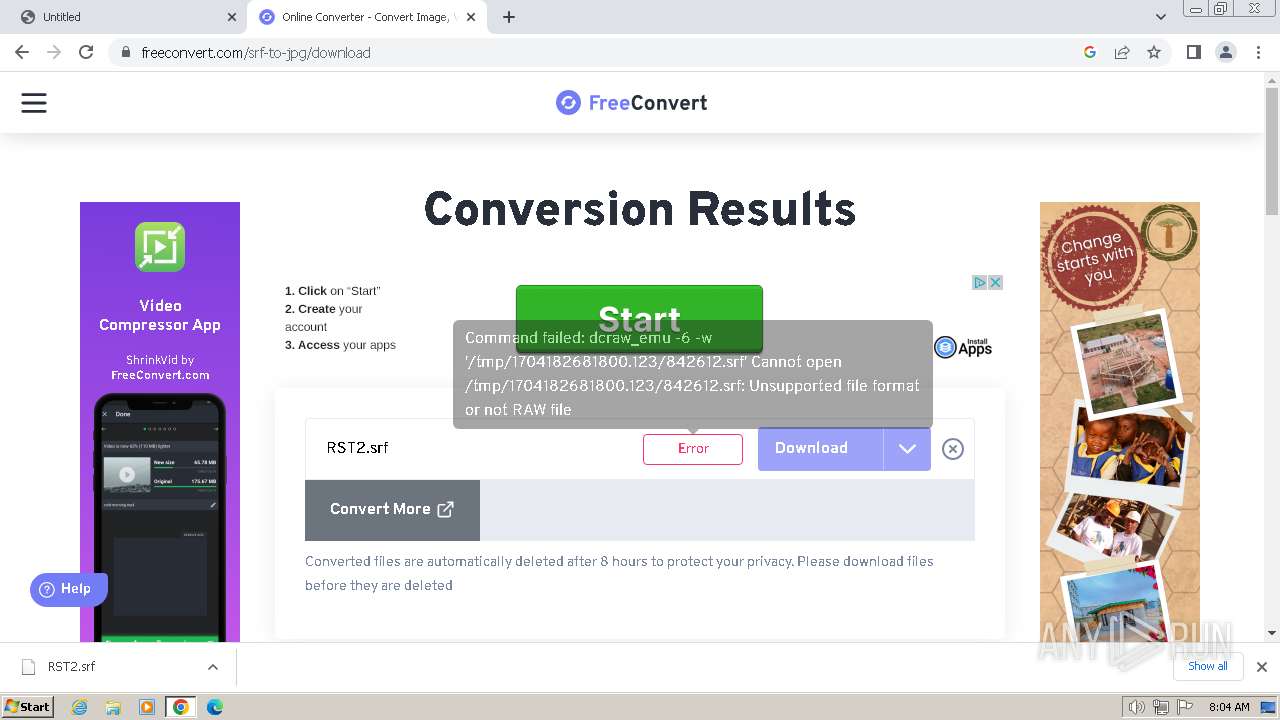Reload the current page

click(x=86, y=52)
